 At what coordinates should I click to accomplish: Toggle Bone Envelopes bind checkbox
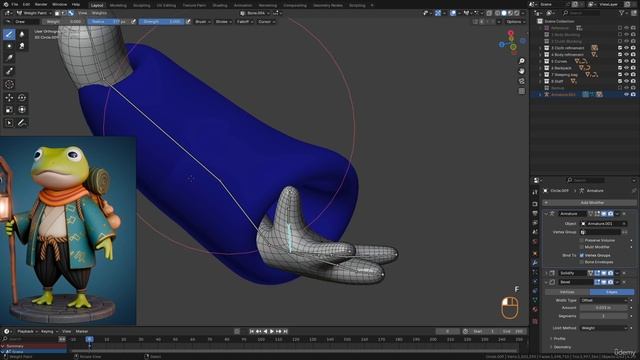click(x=582, y=262)
